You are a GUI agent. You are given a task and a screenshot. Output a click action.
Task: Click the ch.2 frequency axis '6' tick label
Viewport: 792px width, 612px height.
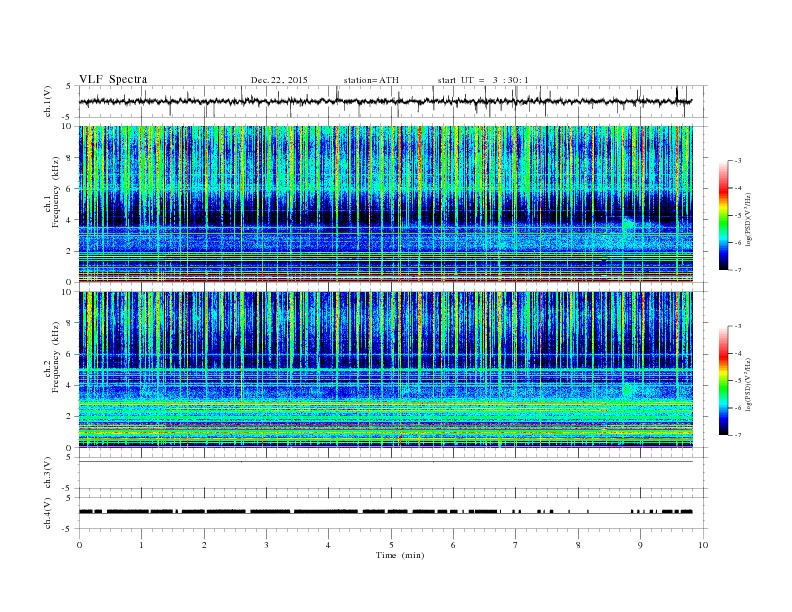(x=70, y=354)
